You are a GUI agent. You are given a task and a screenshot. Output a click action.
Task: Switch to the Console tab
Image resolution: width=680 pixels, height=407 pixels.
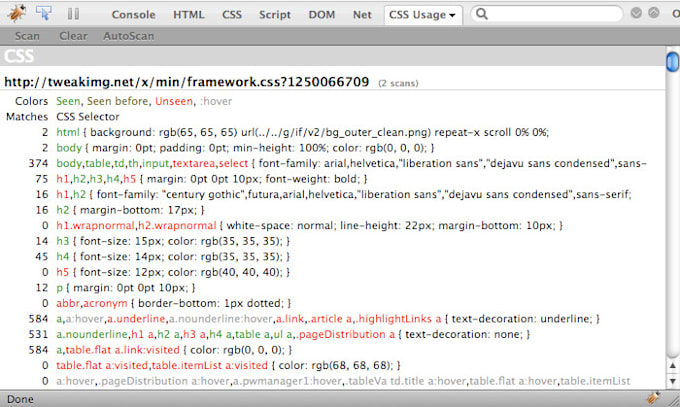pos(132,15)
